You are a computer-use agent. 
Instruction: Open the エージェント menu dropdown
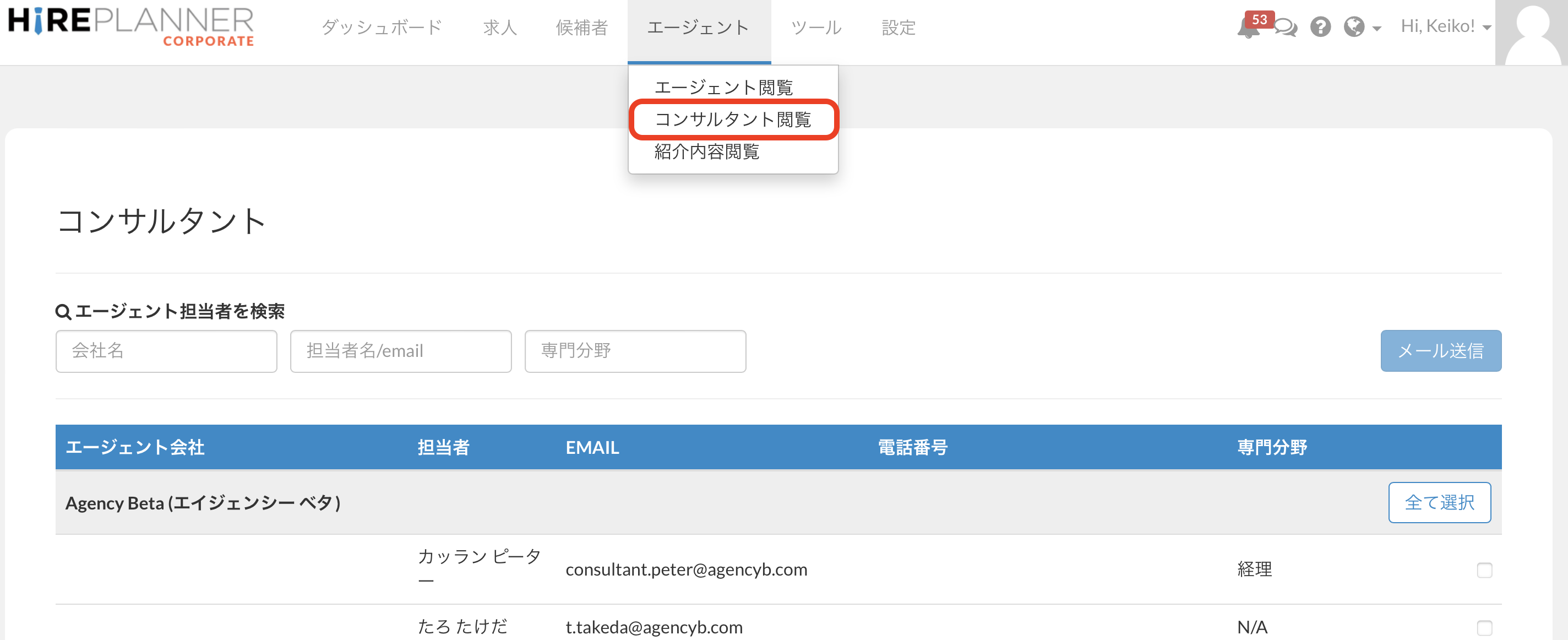[x=698, y=28]
